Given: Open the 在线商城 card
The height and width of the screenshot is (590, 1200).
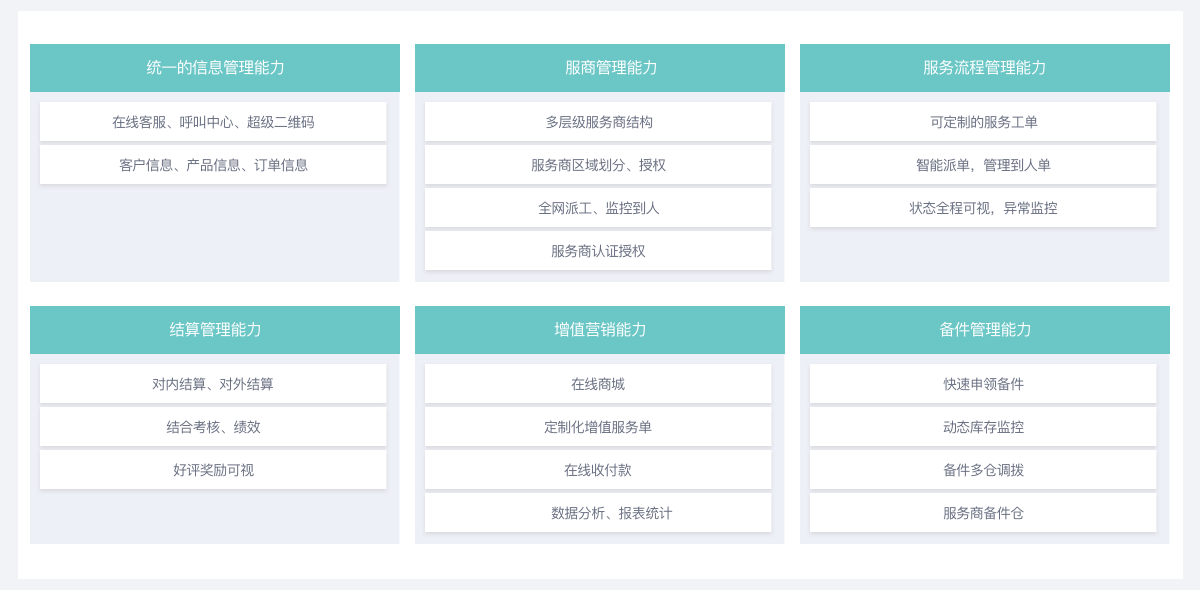Looking at the screenshot, I should (x=598, y=384).
